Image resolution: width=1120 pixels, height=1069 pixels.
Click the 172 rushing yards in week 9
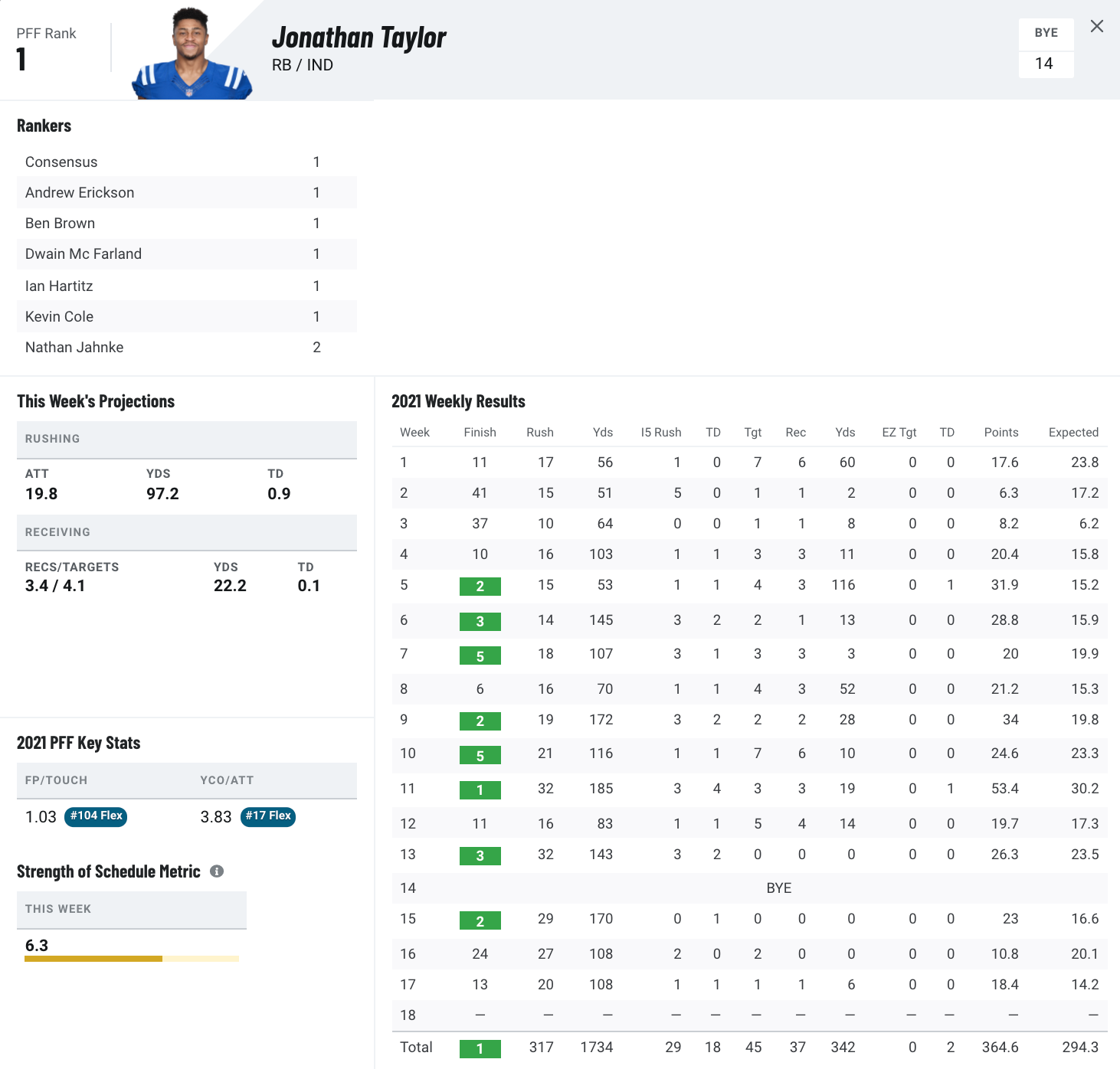[x=601, y=720]
